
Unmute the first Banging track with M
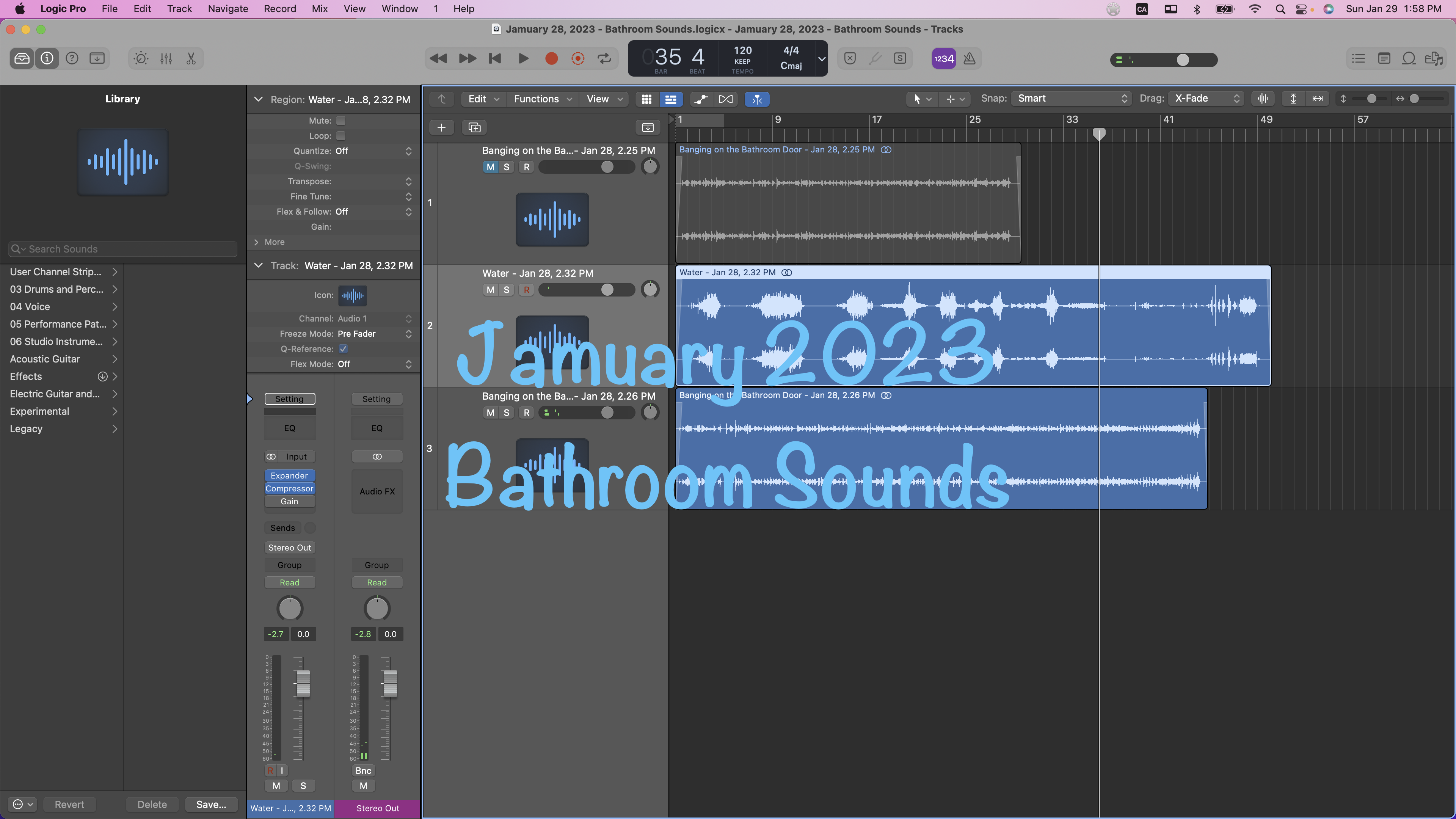491,167
